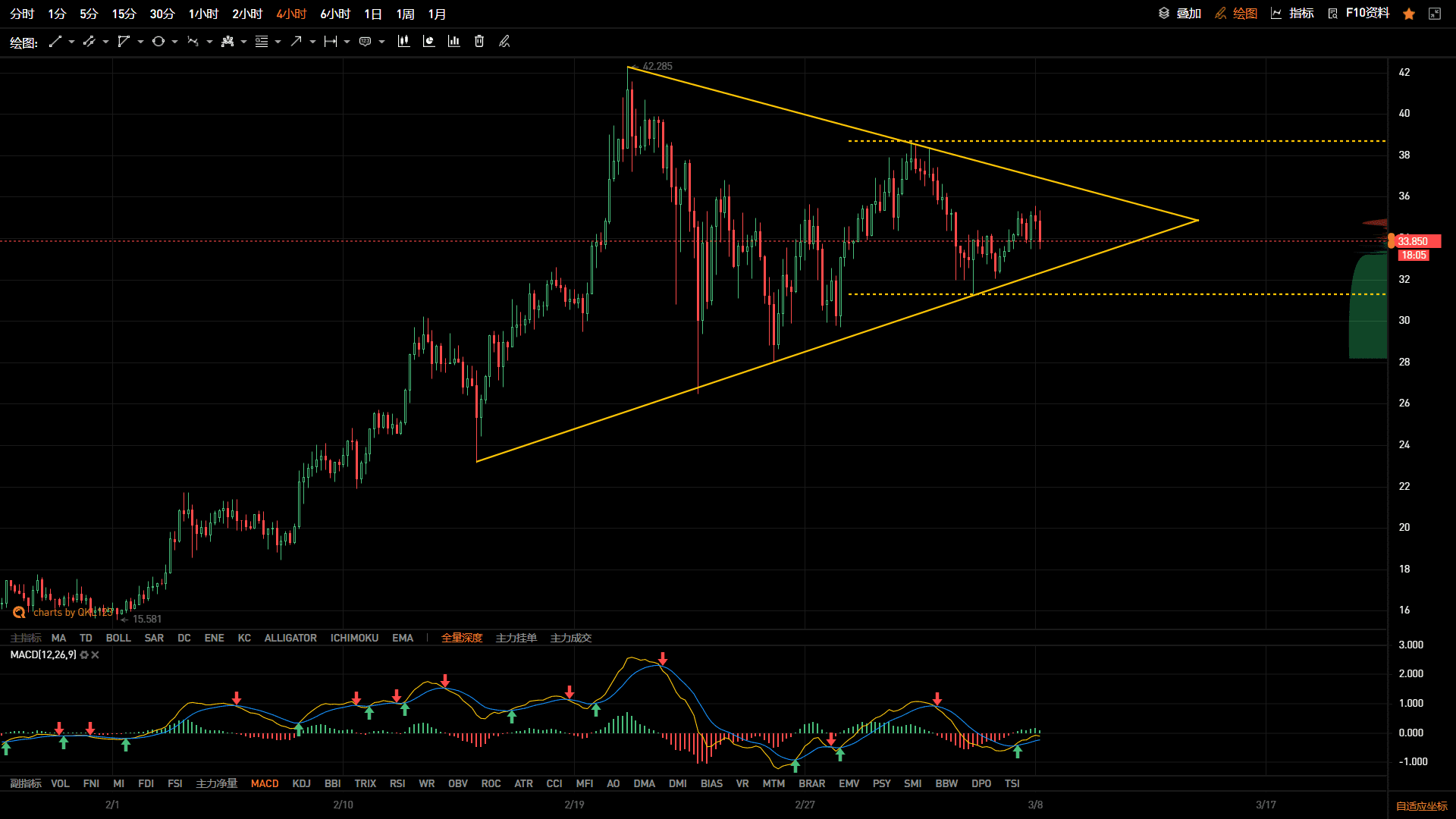
Task: Click the favorite star icon
Action: (1409, 14)
